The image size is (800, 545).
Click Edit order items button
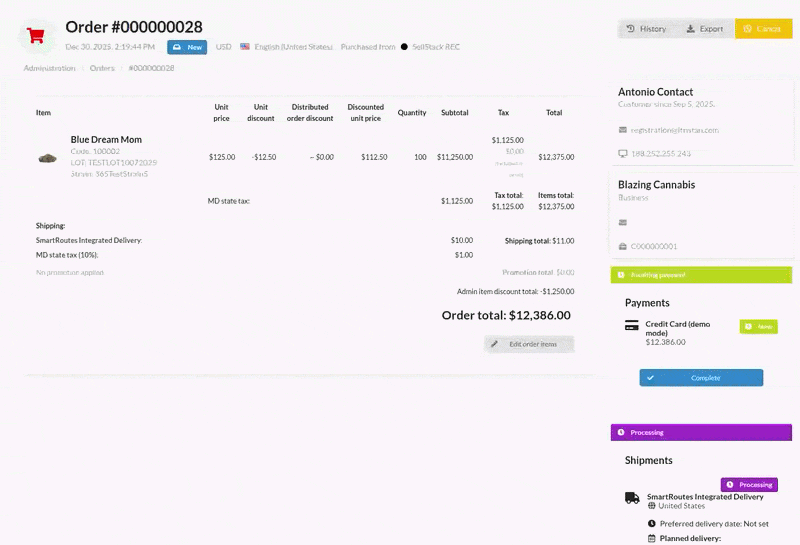[x=529, y=344]
